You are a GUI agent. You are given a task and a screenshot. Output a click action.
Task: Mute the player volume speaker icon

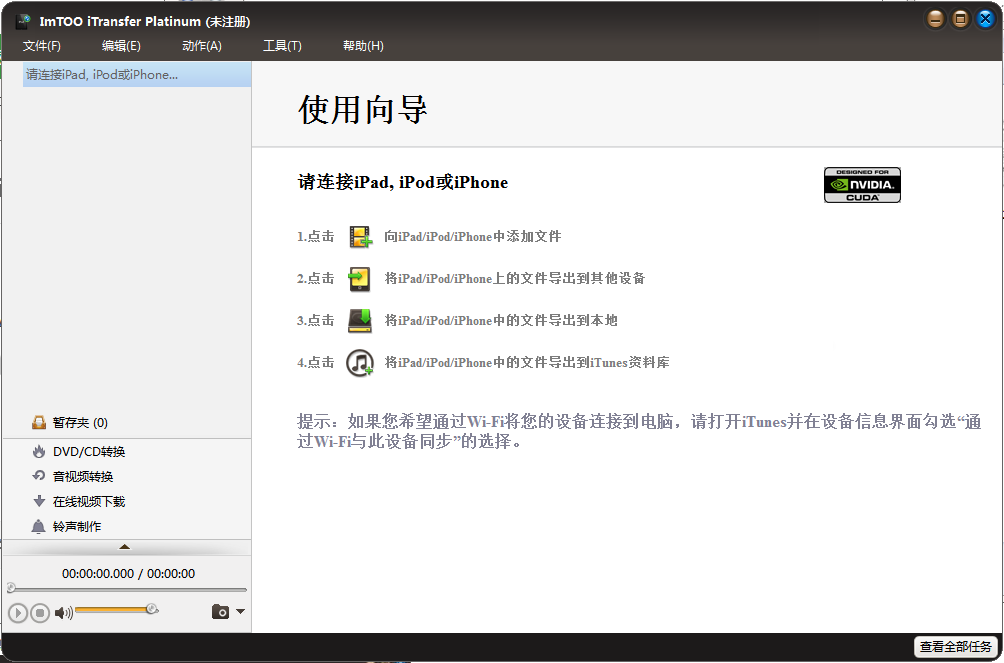pyautogui.click(x=63, y=613)
